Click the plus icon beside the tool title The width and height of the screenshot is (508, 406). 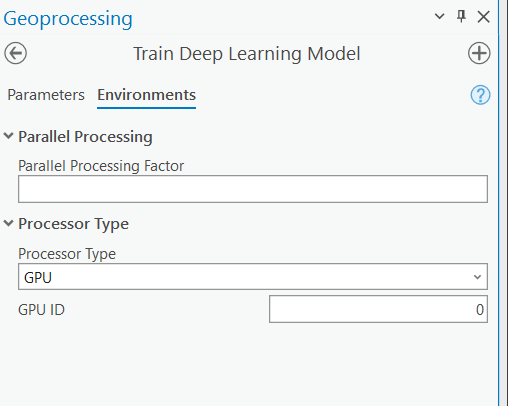coord(479,53)
